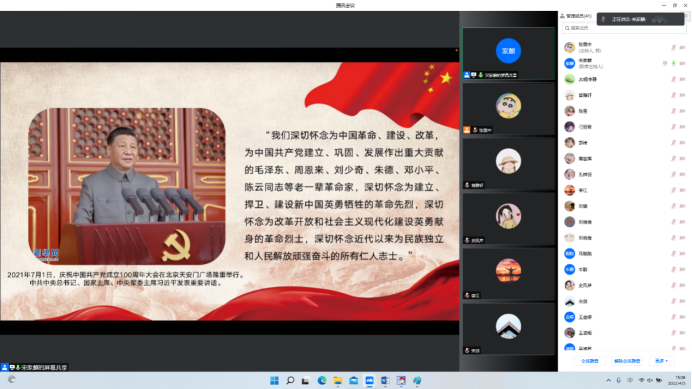Open the Manage Members panel header

coord(576,16)
